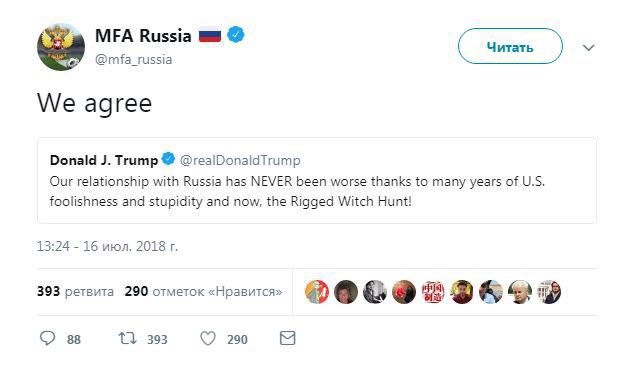Click the last liker avatar in row
Image resolution: width=628 pixels, height=371 pixels.
click(549, 292)
